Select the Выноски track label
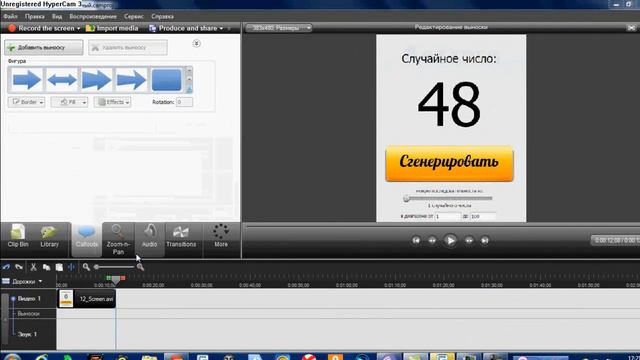The height and width of the screenshot is (360, 640). pos(29,313)
